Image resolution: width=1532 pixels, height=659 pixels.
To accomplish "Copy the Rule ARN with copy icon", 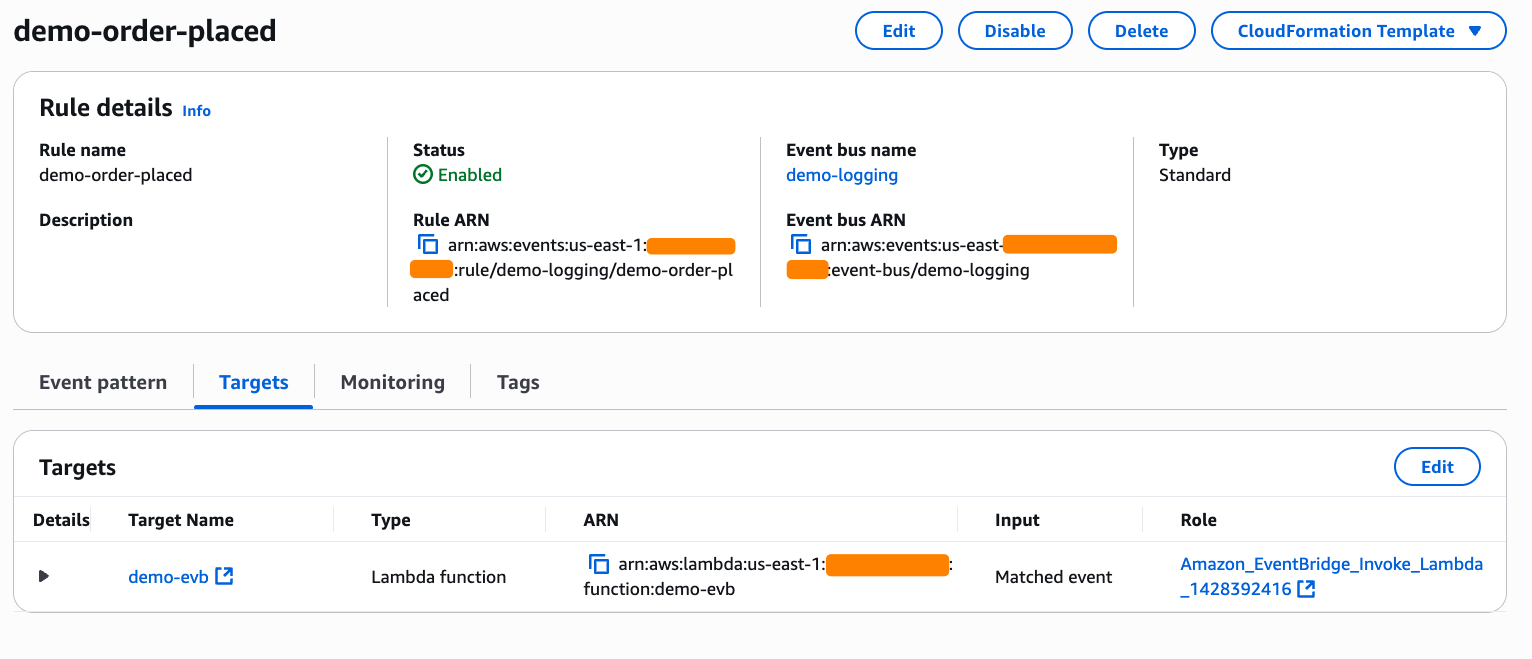I will [x=428, y=245].
